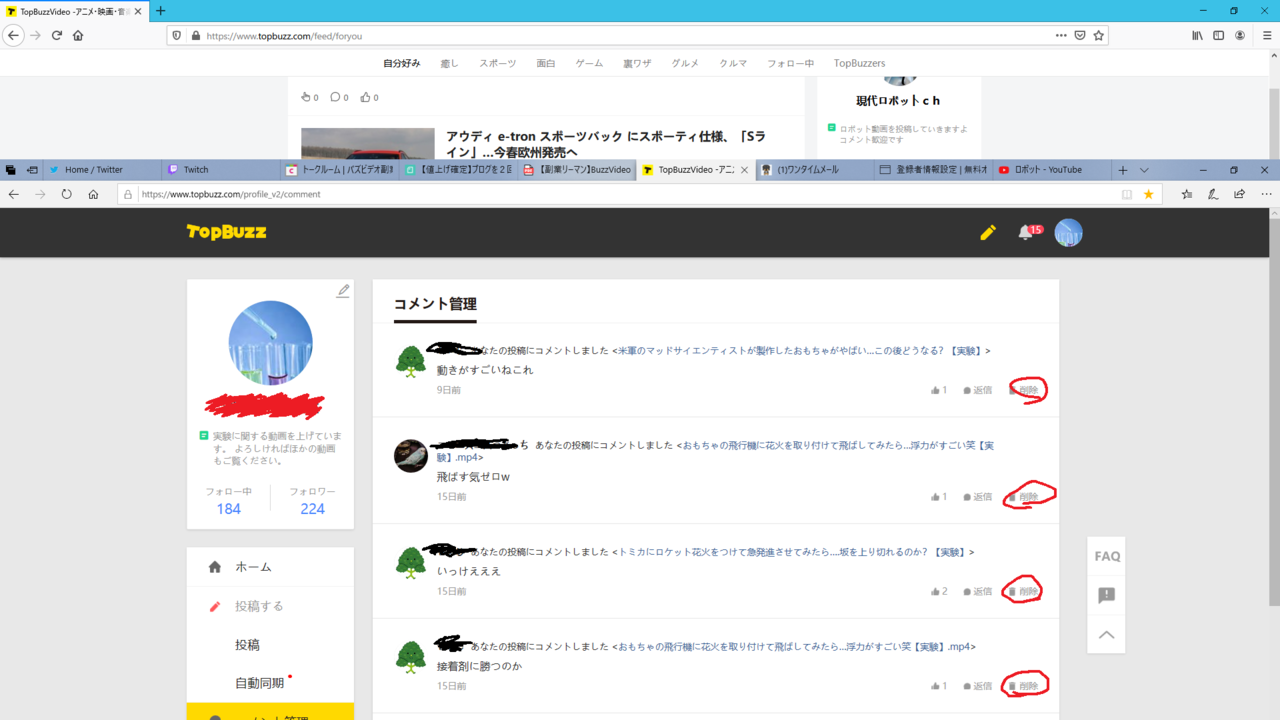Viewport: 1280px width, 720px height.
Task: Go back in the Firefox window
Action: 13,35
